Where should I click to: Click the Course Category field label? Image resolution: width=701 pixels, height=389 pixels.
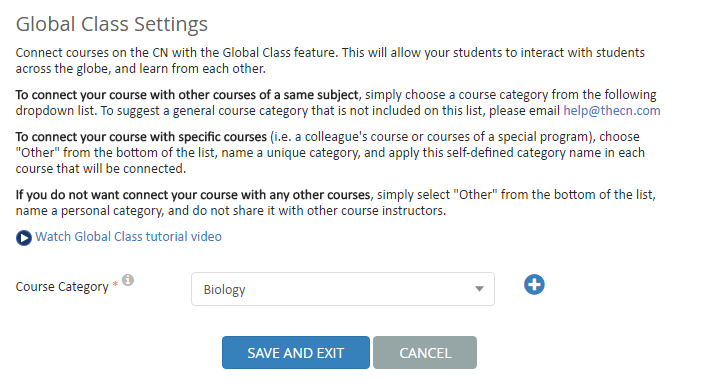(x=62, y=287)
